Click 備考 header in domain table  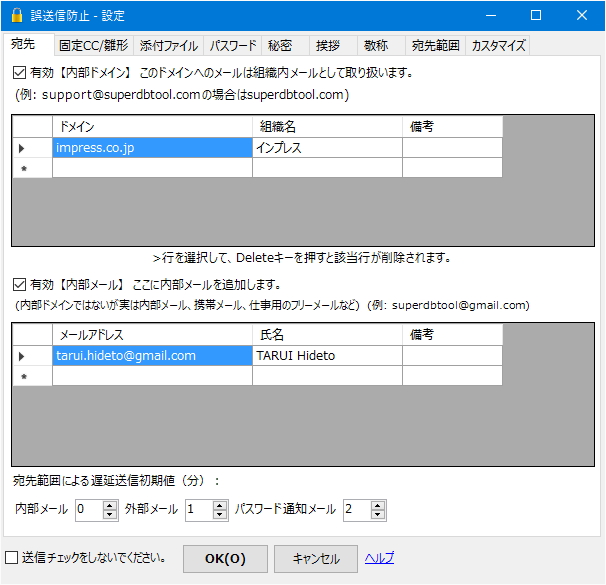pos(452,126)
